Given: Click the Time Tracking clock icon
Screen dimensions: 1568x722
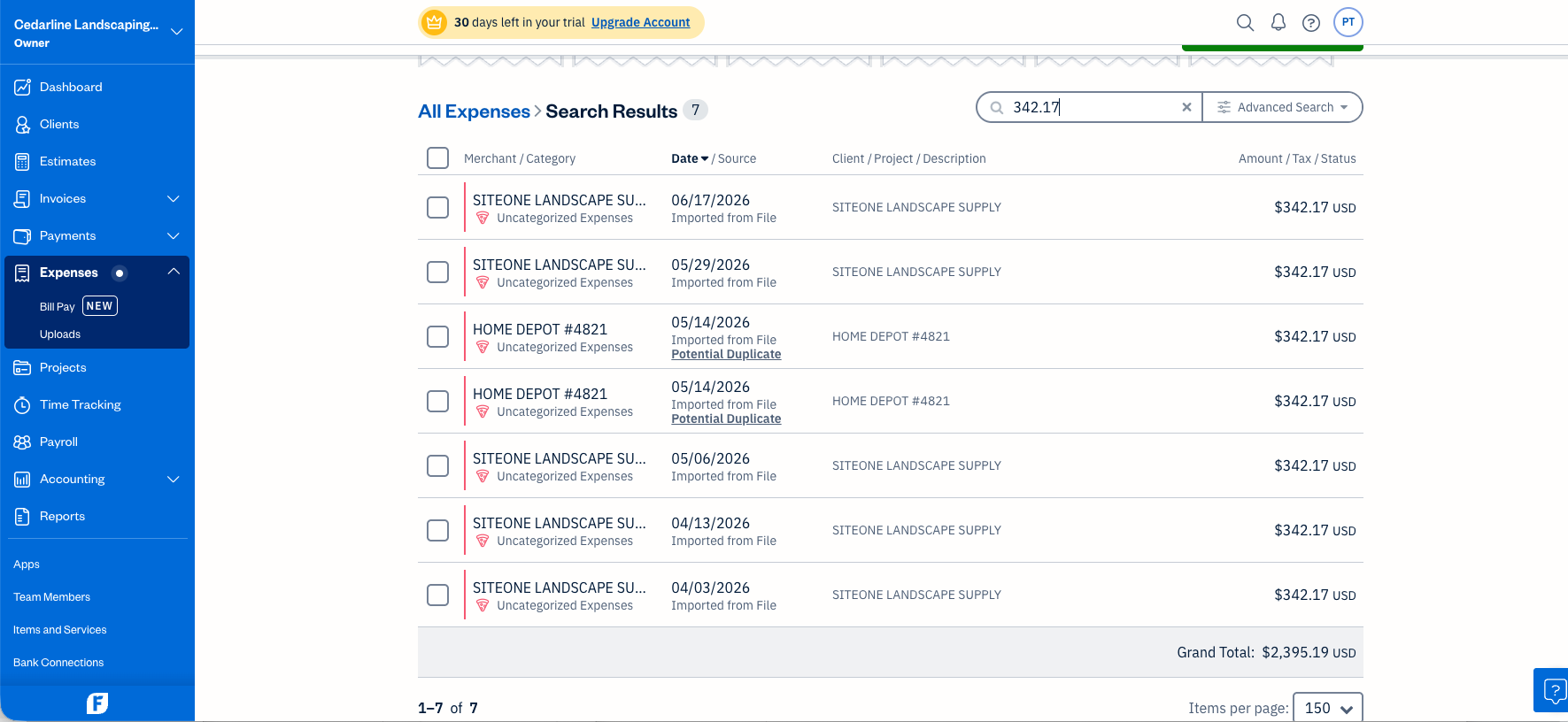Looking at the screenshot, I should 22,405.
